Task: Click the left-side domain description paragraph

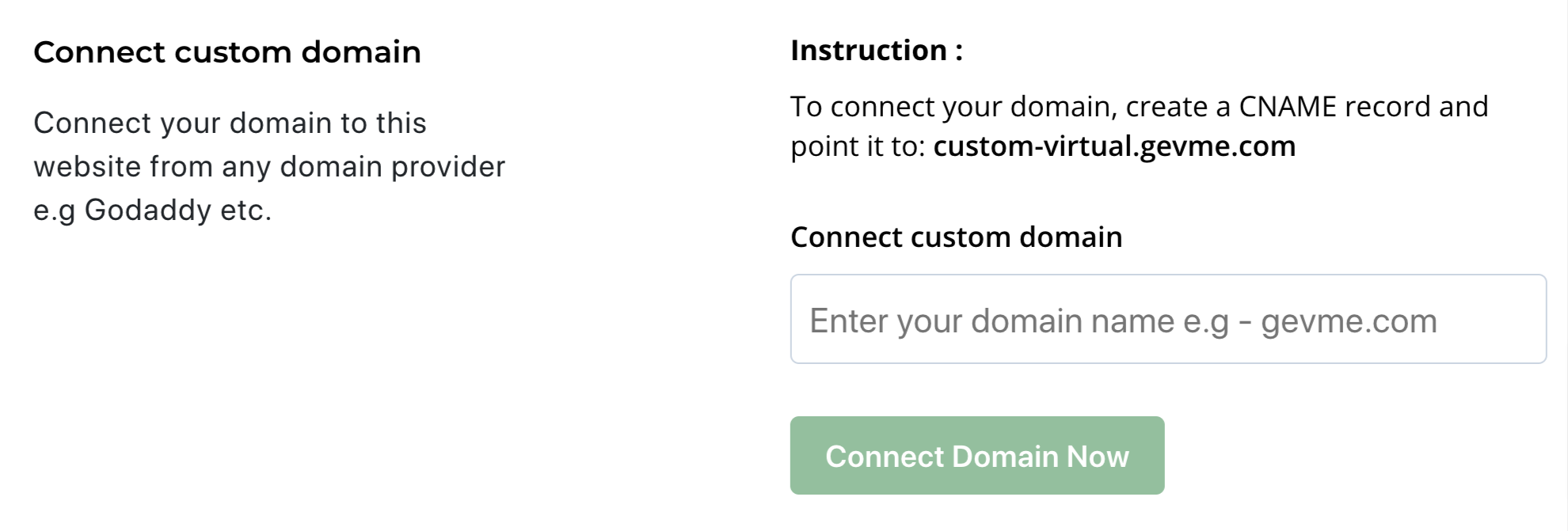Action: tap(269, 166)
